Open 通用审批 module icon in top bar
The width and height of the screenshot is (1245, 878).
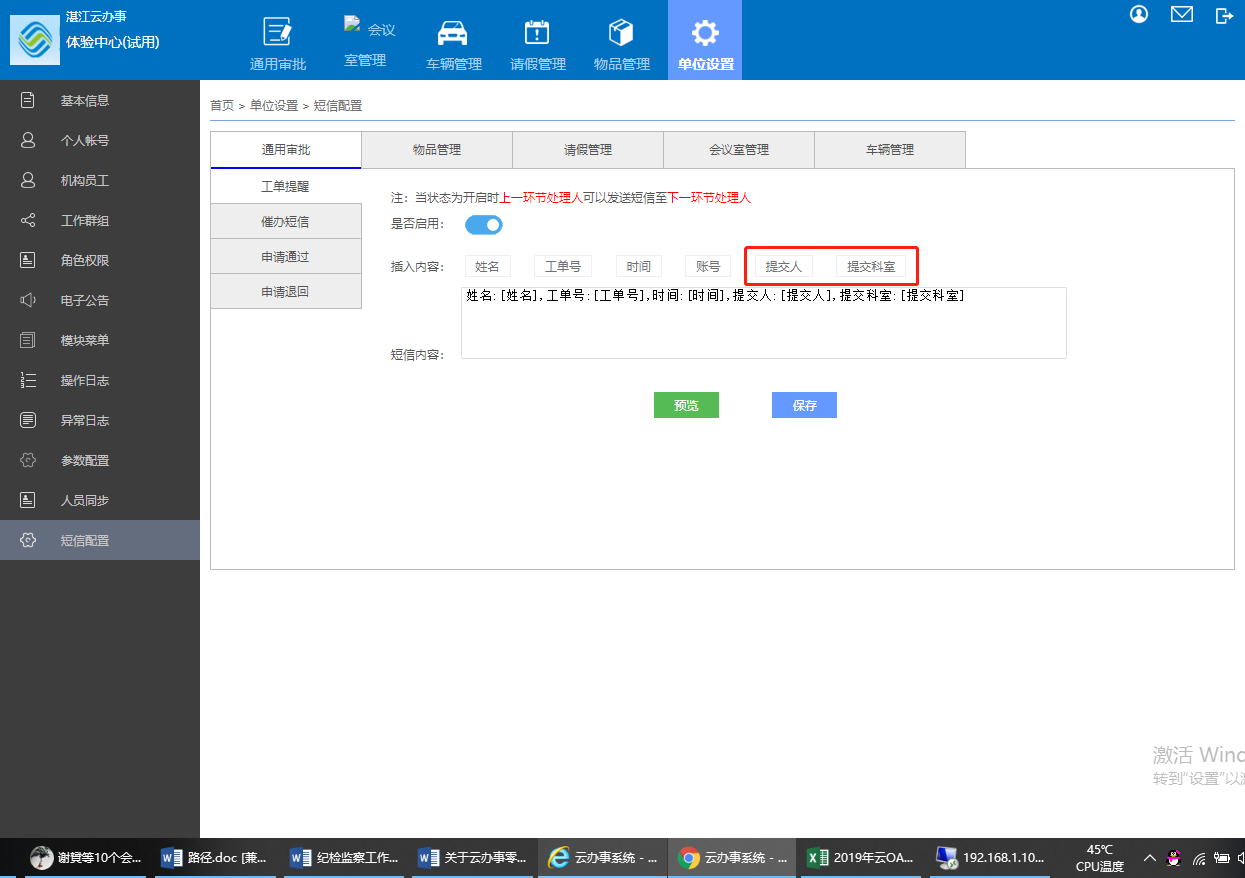pyautogui.click(x=278, y=44)
